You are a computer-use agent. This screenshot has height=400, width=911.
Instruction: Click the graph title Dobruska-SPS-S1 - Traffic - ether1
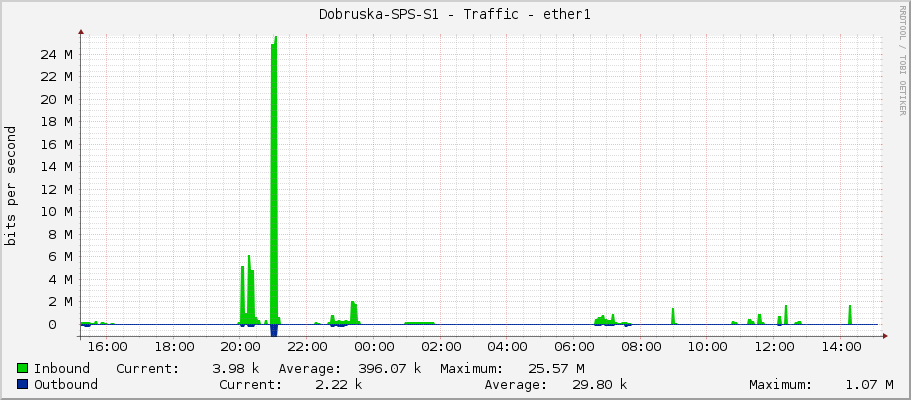pyautogui.click(x=455, y=15)
